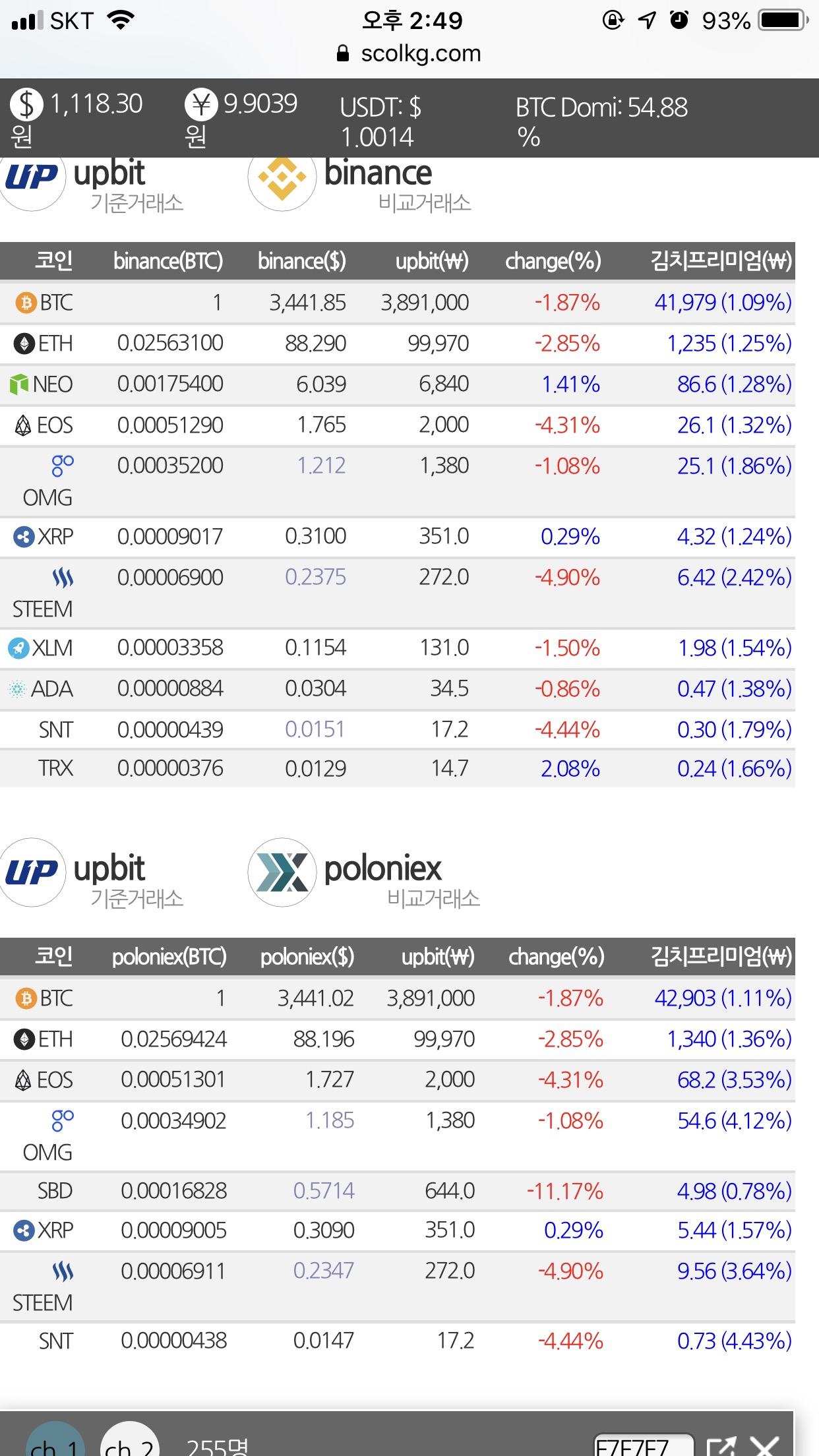Click the ETH row in the Binance table
The height and width of the screenshot is (1456, 819).
[396, 344]
